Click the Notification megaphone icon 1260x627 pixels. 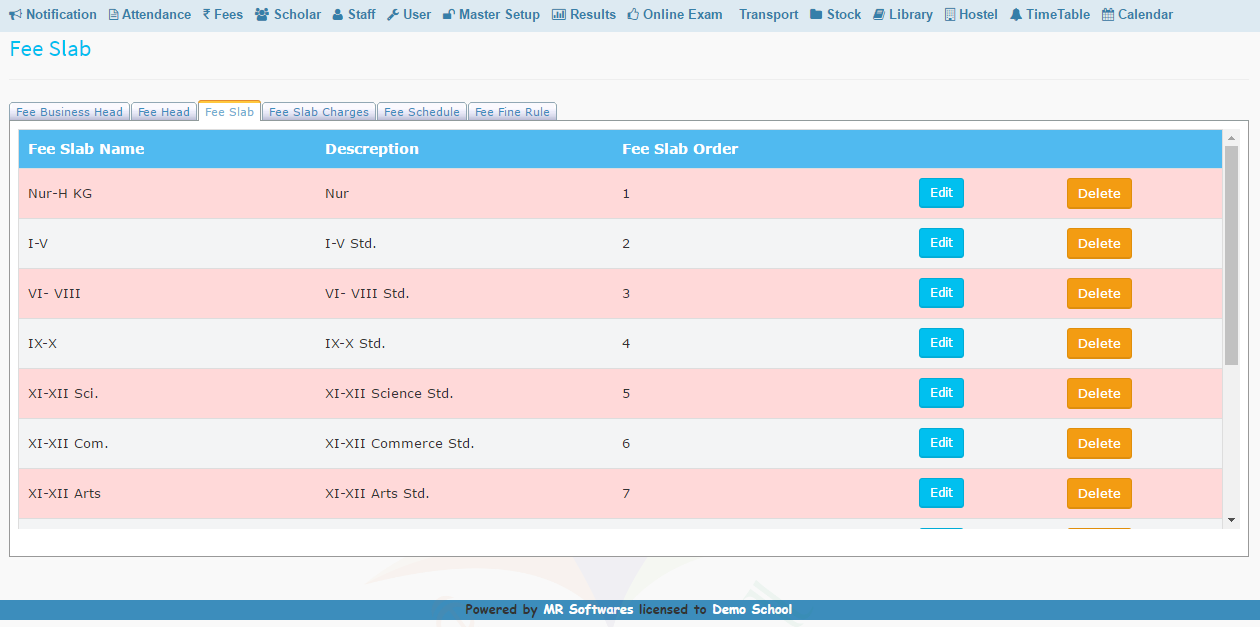point(15,15)
